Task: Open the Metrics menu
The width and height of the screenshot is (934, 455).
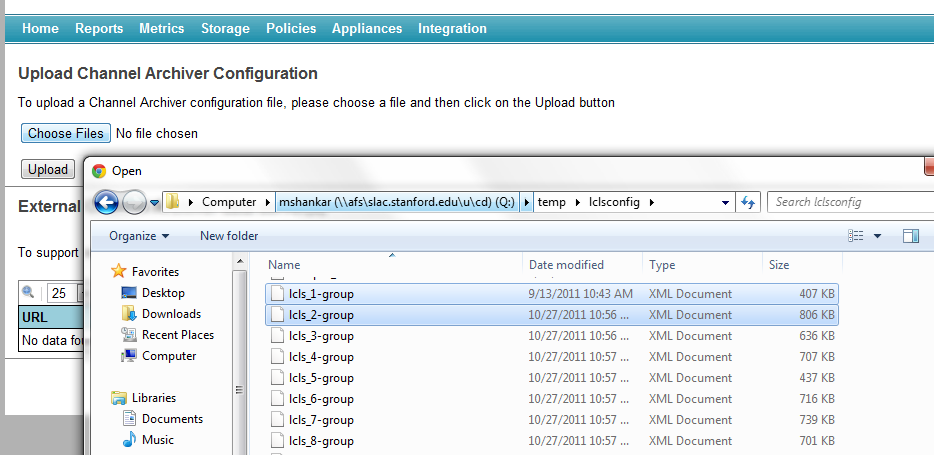Action: [x=161, y=29]
